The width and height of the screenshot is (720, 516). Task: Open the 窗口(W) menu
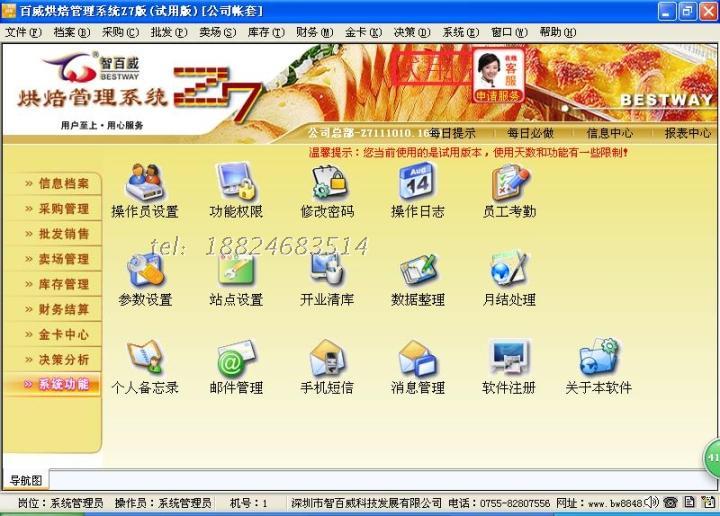(509, 32)
